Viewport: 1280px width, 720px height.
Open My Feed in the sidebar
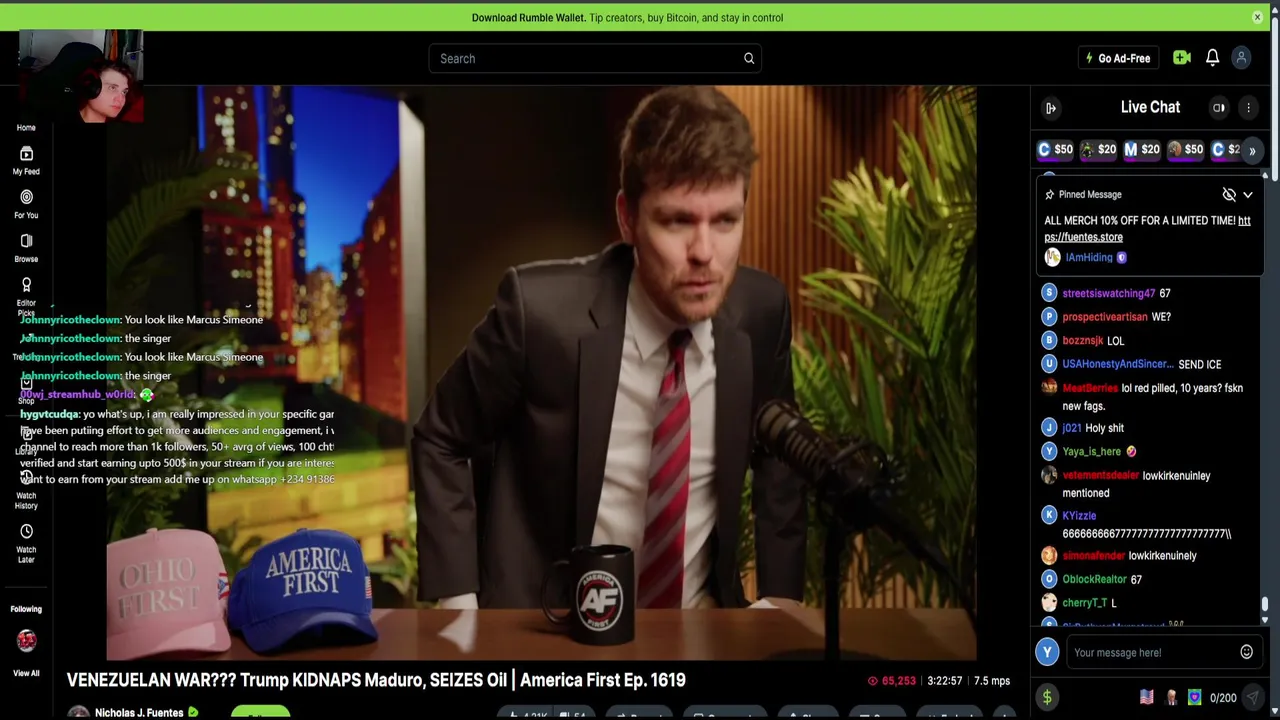click(x=26, y=159)
